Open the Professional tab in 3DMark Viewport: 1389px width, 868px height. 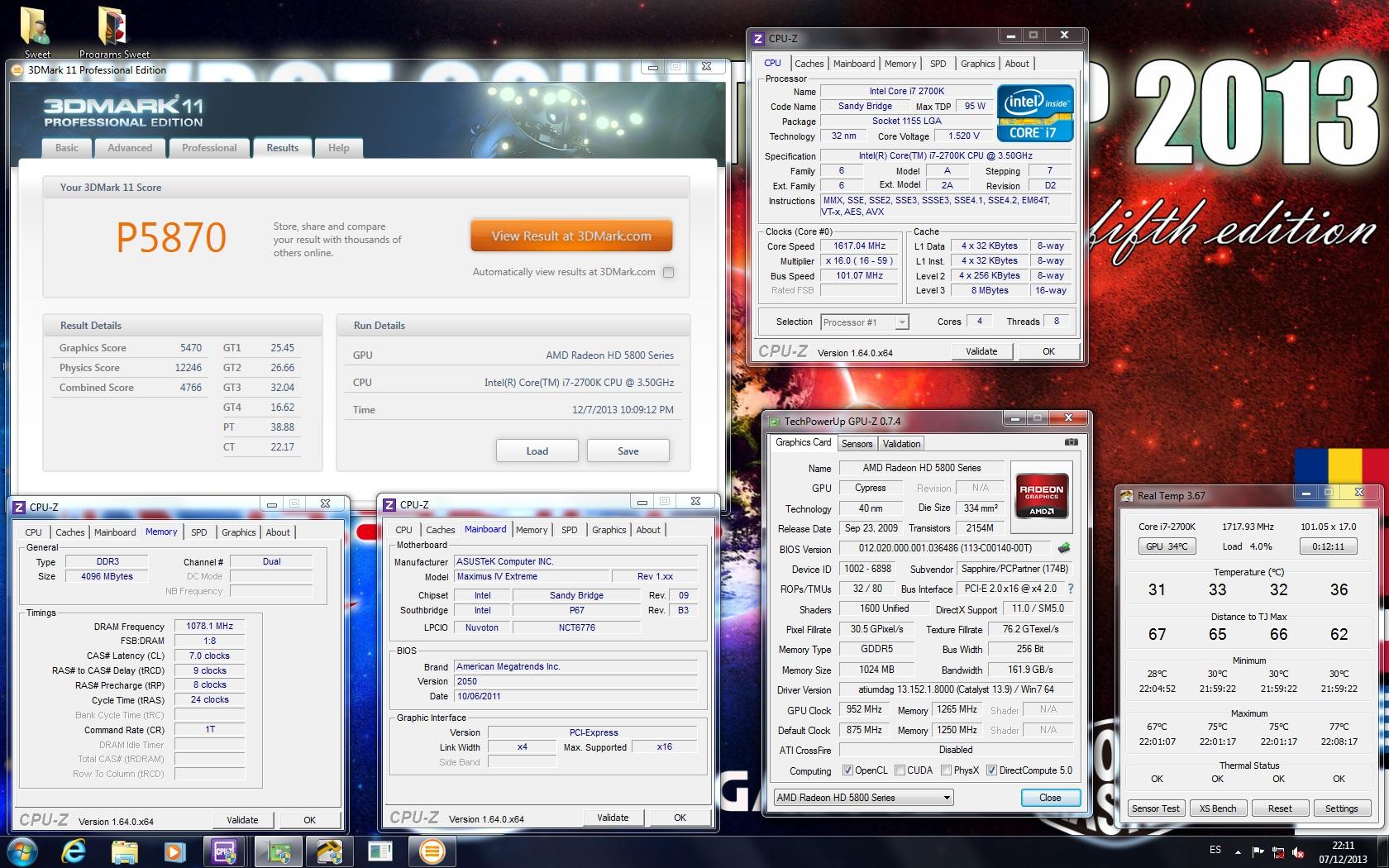(209, 148)
